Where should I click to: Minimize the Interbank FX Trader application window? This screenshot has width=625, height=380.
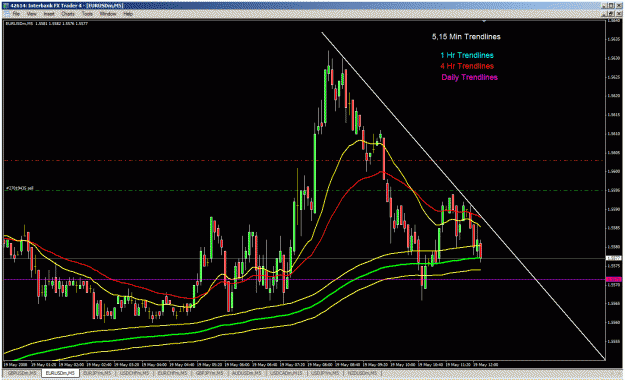[604, 6]
